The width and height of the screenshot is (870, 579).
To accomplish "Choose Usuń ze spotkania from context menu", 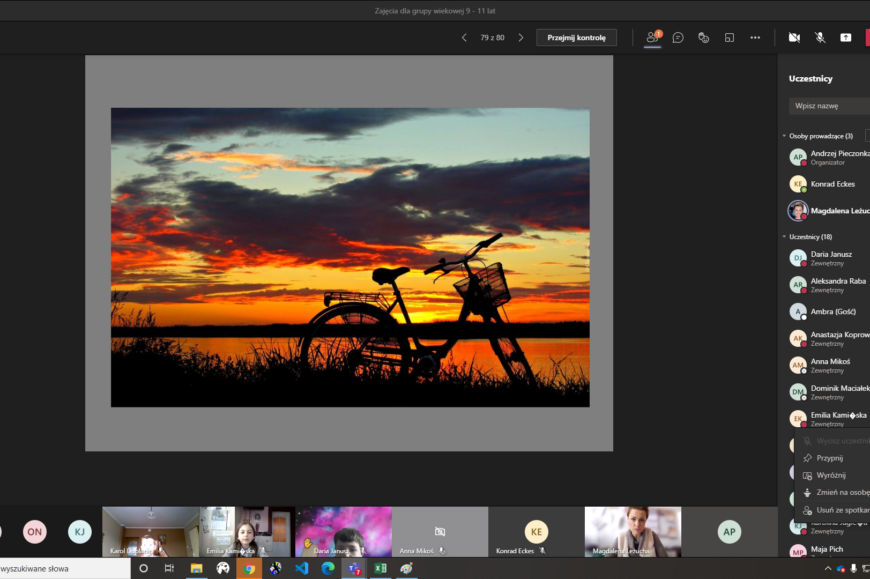I will [832, 510].
